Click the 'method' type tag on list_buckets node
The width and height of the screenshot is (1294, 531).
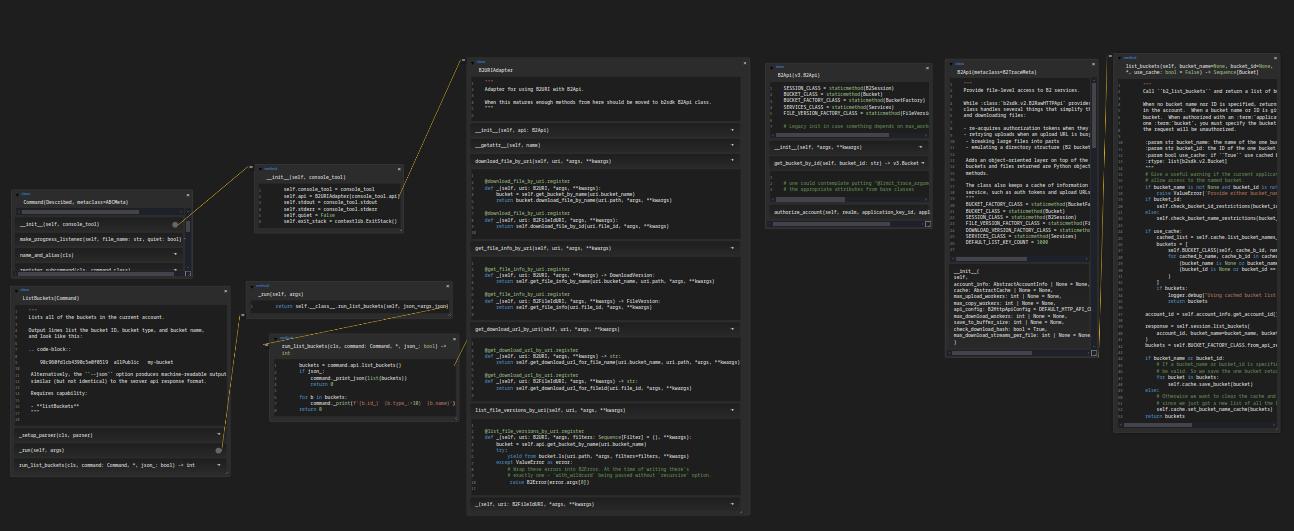[x=1129, y=58]
